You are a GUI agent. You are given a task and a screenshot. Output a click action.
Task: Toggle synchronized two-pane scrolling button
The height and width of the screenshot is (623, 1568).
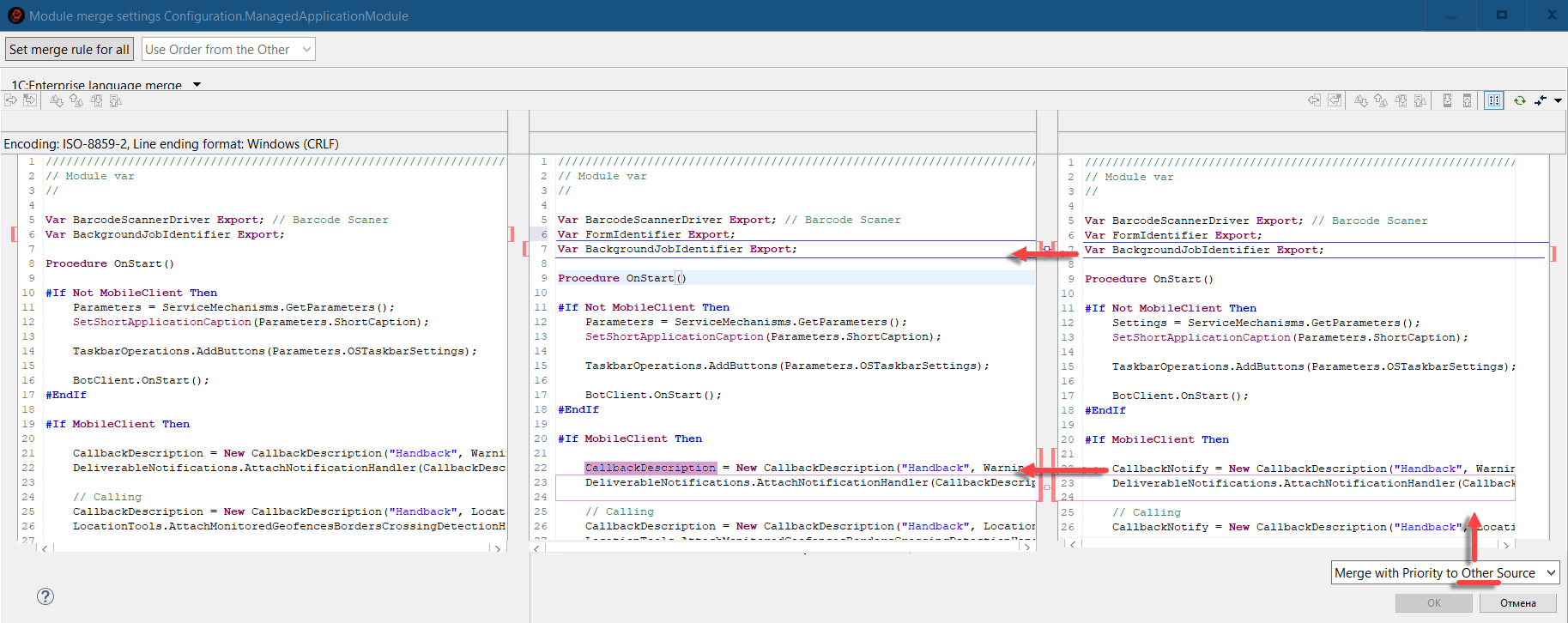1494,100
